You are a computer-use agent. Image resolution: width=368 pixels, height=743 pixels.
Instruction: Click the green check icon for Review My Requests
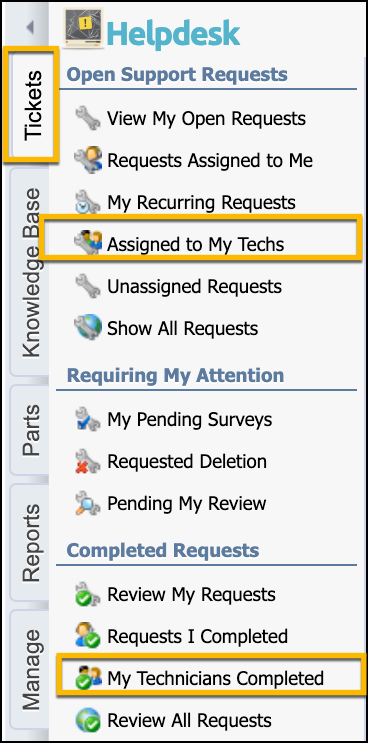coord(88,594)
